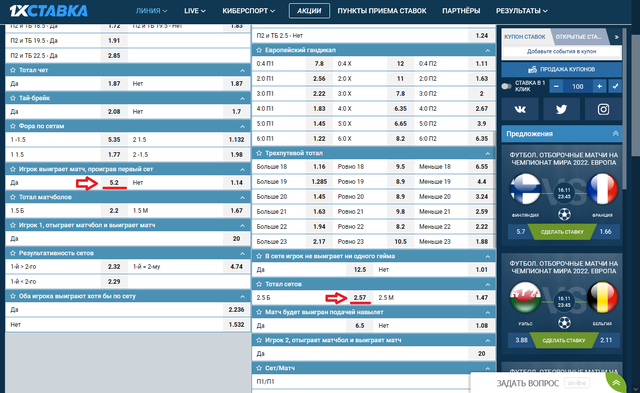Switch to Купон ставок tab
Image resolution: width=640 pixels, height=393 pixels.
tap(525, 37)
